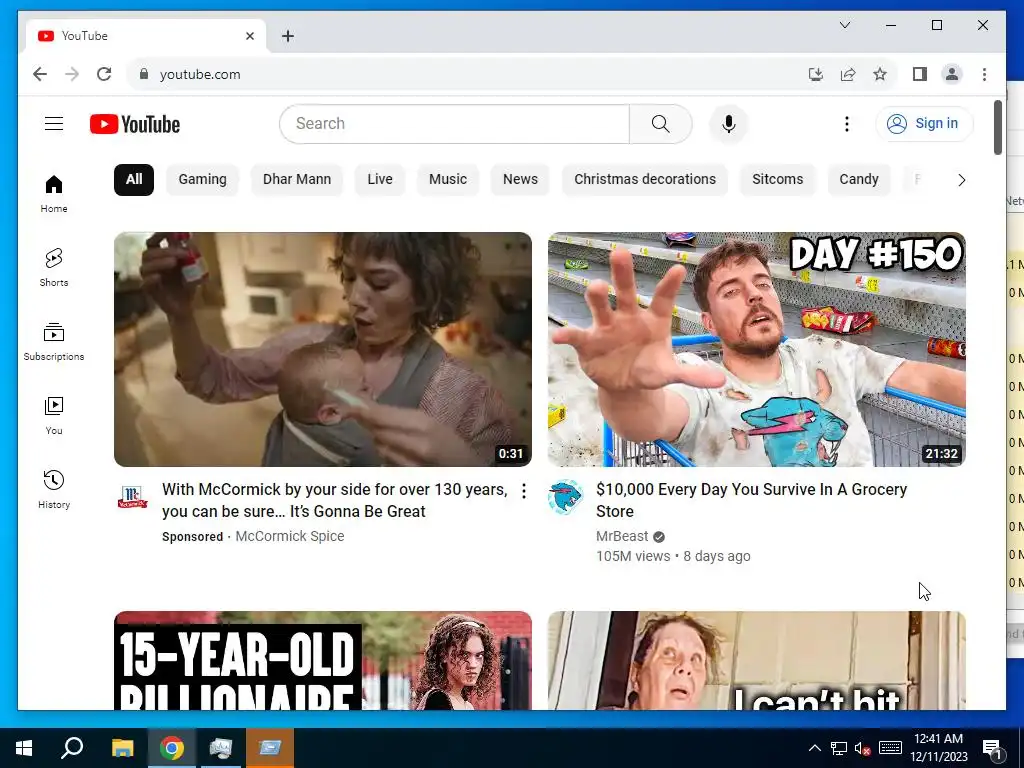
Task: Select the Christmas decorations chip
Action: 645,180
